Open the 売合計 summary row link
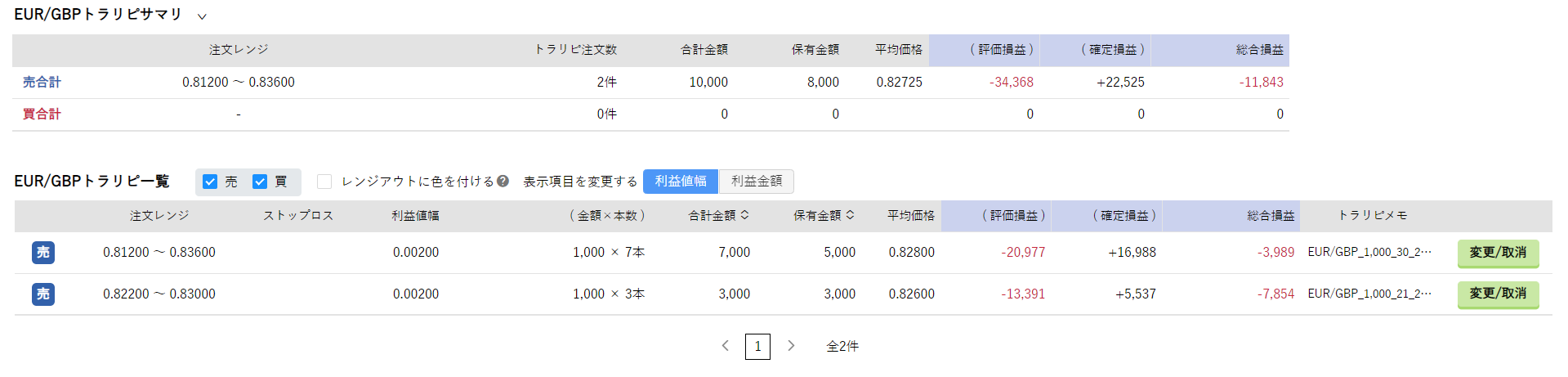This screenshot has height=377, width=1568. click(x=42, y=83)
